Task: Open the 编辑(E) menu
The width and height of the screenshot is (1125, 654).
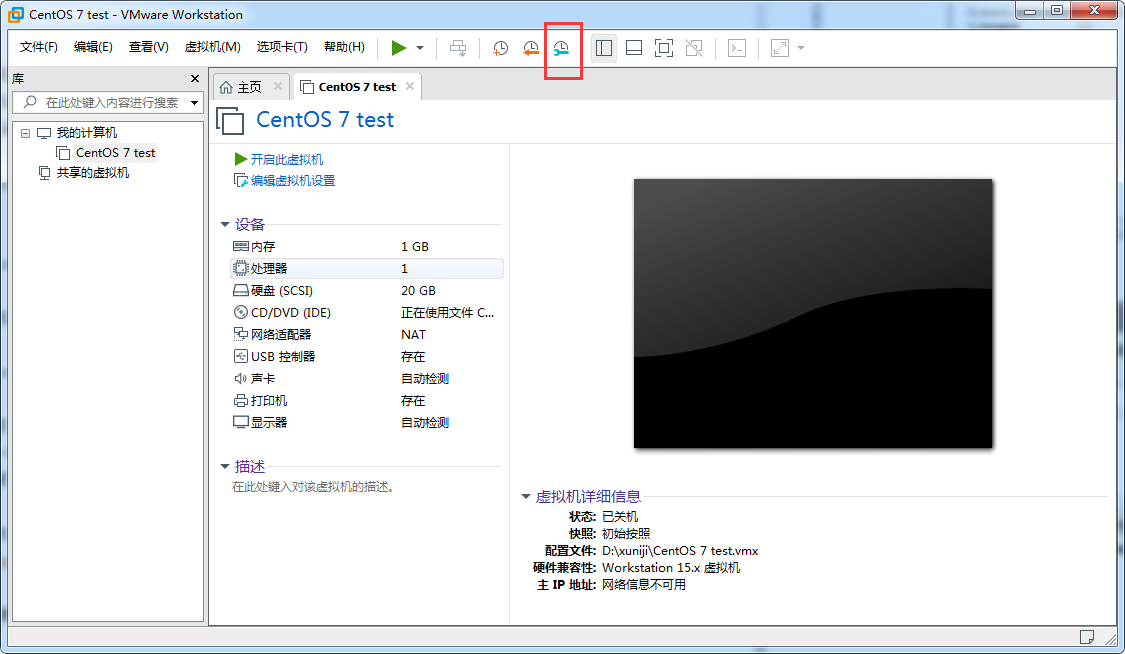Action: (x=93, y=47)
